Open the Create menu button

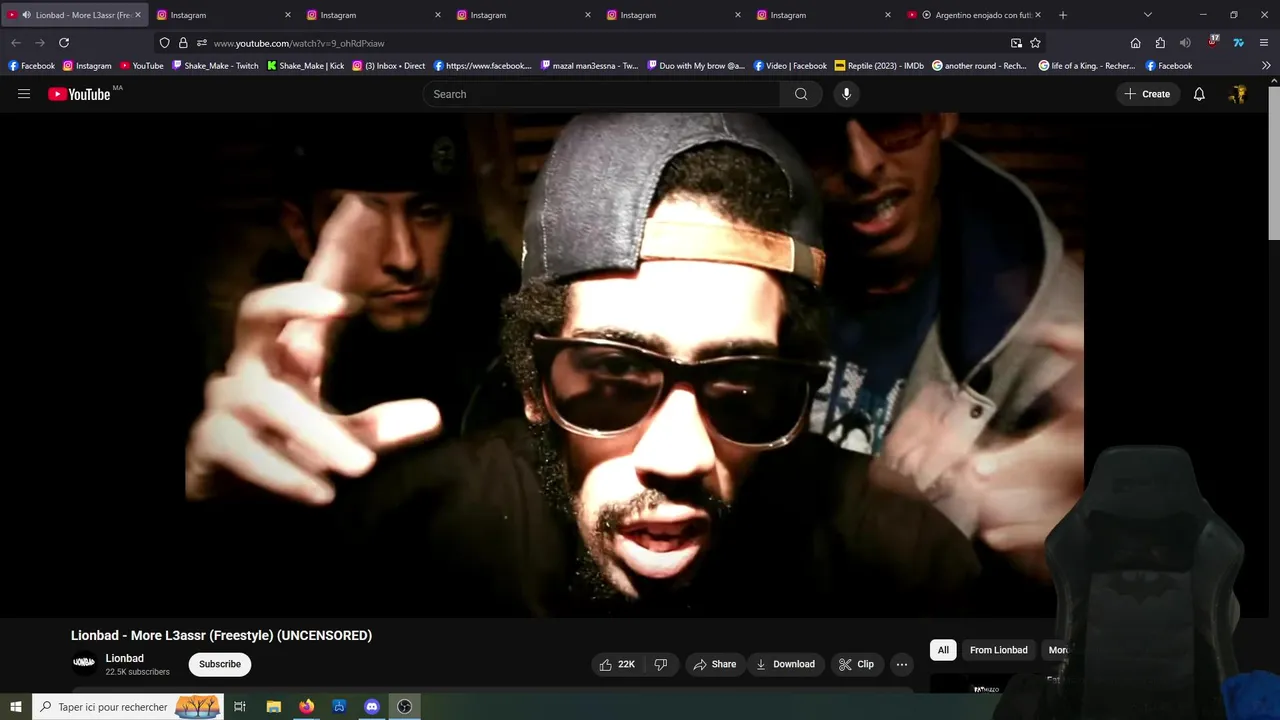tap(1147, 94)
